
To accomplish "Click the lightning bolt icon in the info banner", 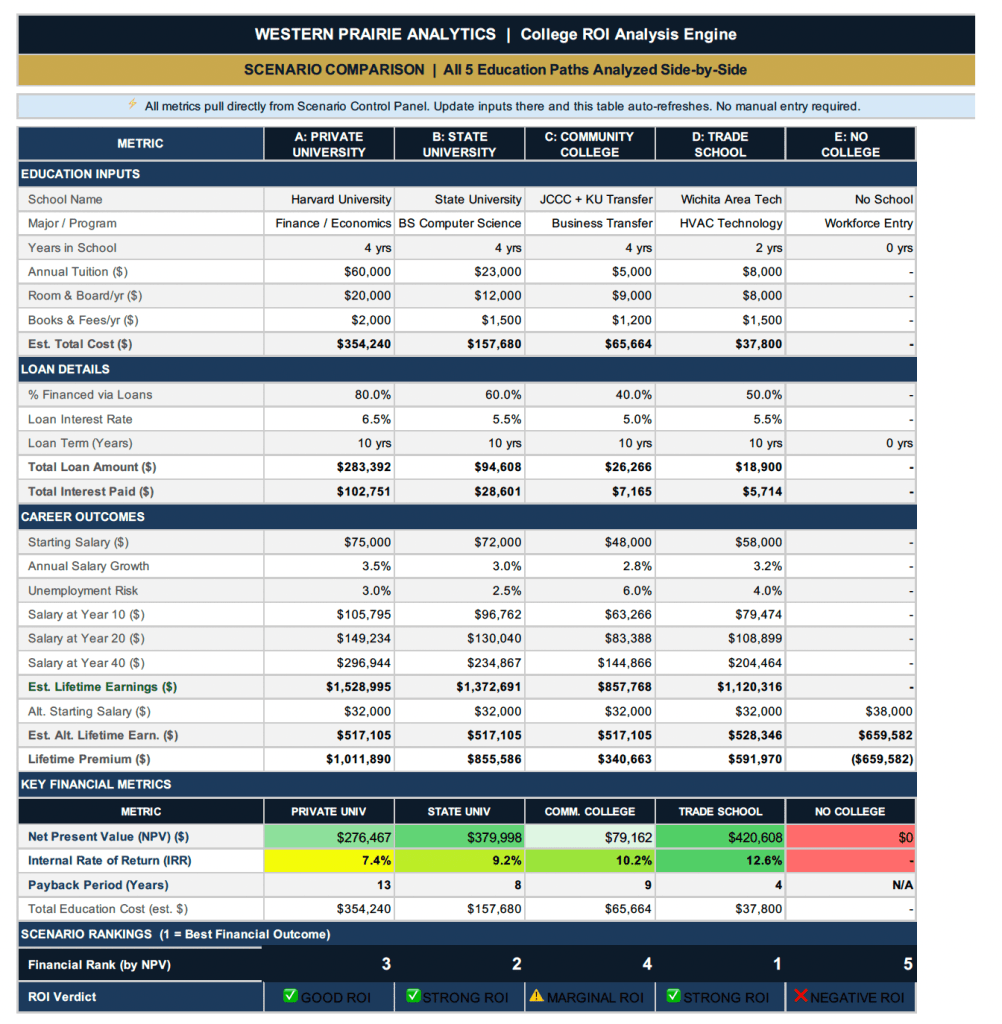I will click(132, 105).
